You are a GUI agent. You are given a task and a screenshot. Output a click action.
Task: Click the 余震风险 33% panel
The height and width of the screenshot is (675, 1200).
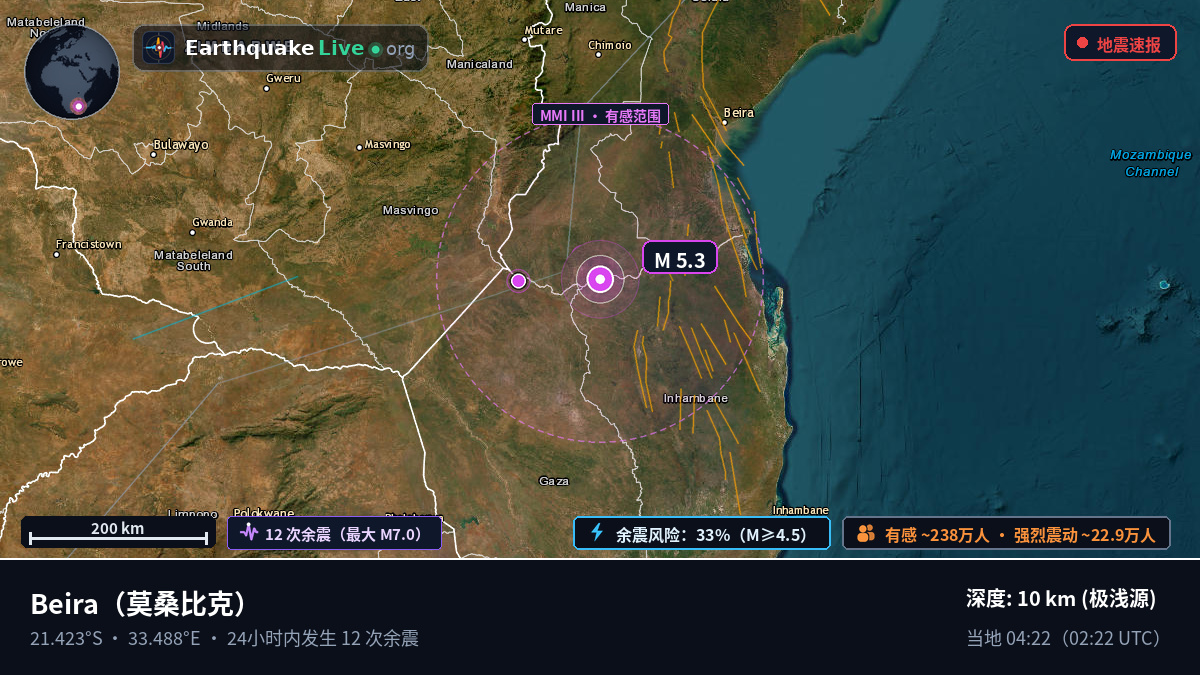(702, 533)
